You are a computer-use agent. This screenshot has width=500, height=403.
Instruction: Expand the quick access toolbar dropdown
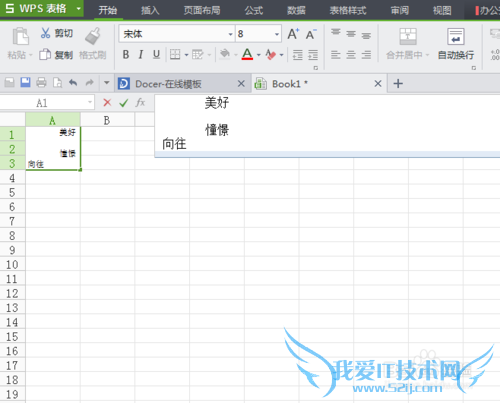click(x=107, y=82)
